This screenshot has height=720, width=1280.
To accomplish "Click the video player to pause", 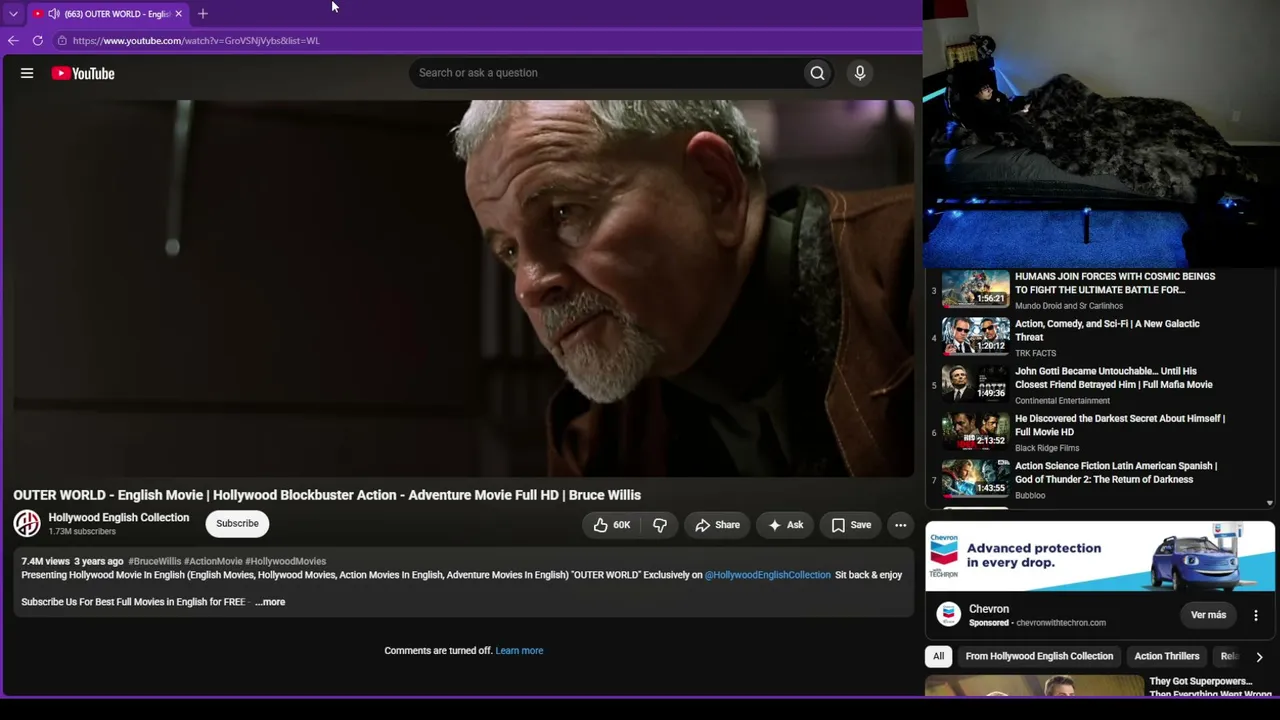I will tap(463, 288).
